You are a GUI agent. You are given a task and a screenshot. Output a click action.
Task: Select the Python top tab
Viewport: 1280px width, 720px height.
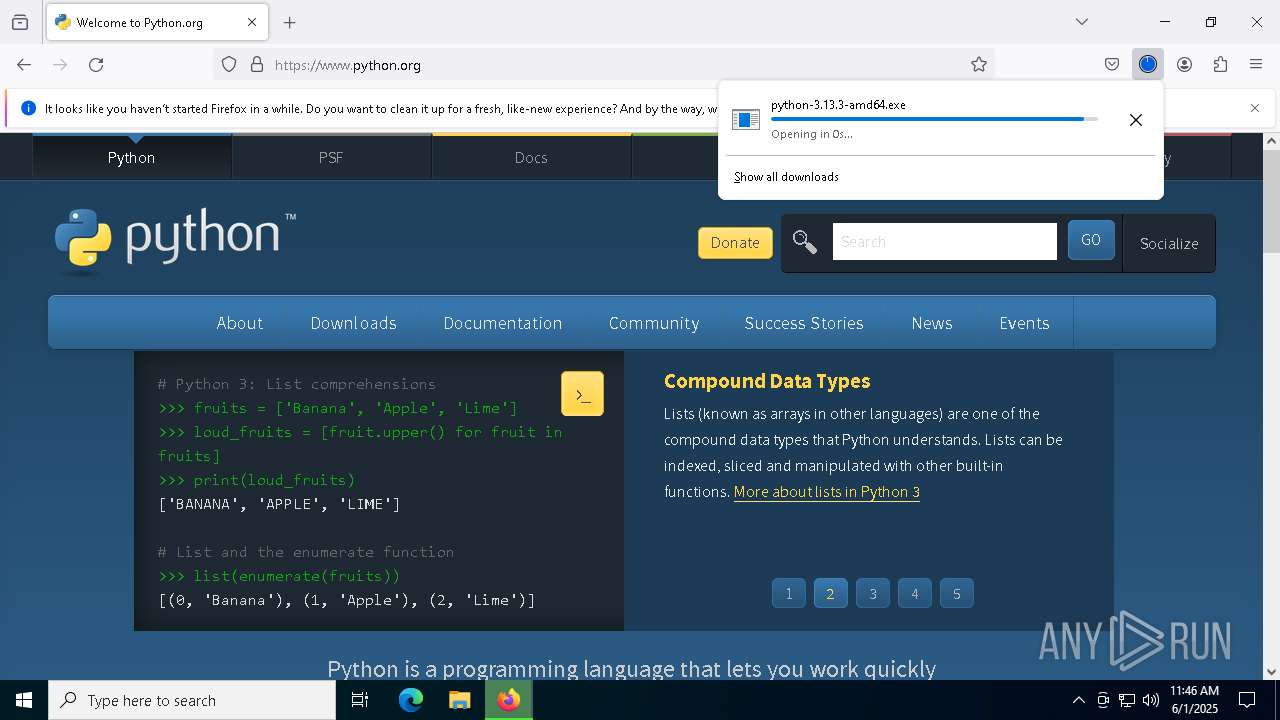click(131, 157)
